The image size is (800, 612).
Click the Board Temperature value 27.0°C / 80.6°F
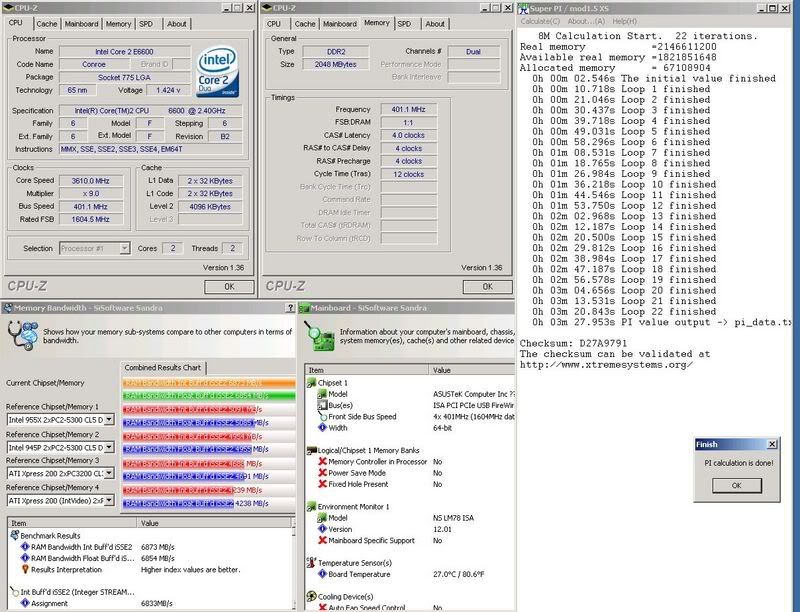tap(458, 574)
